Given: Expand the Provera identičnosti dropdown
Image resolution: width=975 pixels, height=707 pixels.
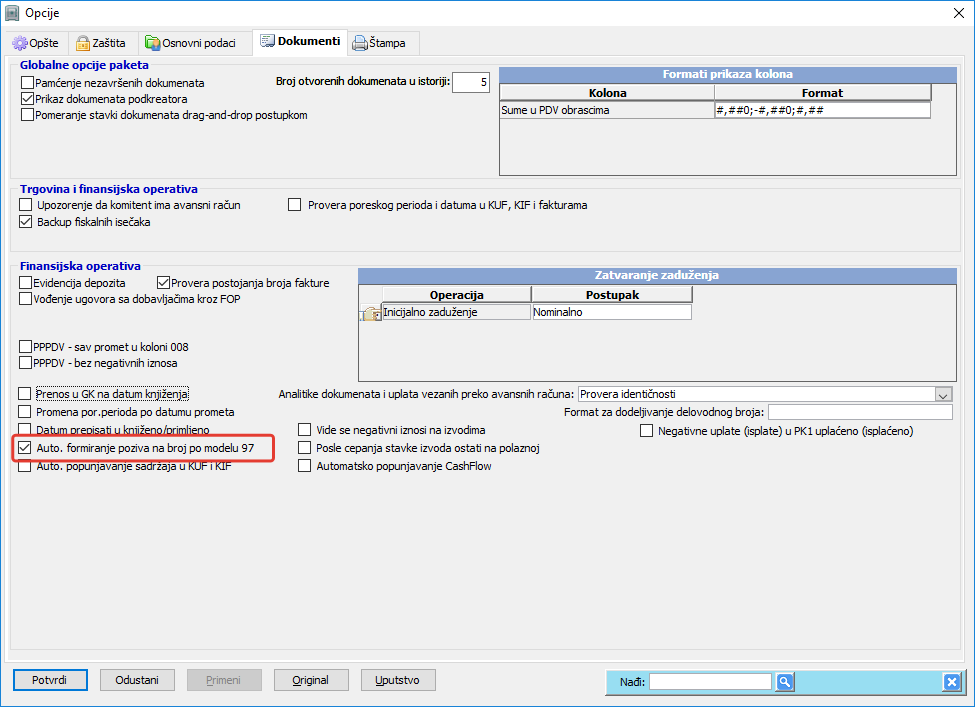Looking at the screenshot, I should (x=943, y=394).
